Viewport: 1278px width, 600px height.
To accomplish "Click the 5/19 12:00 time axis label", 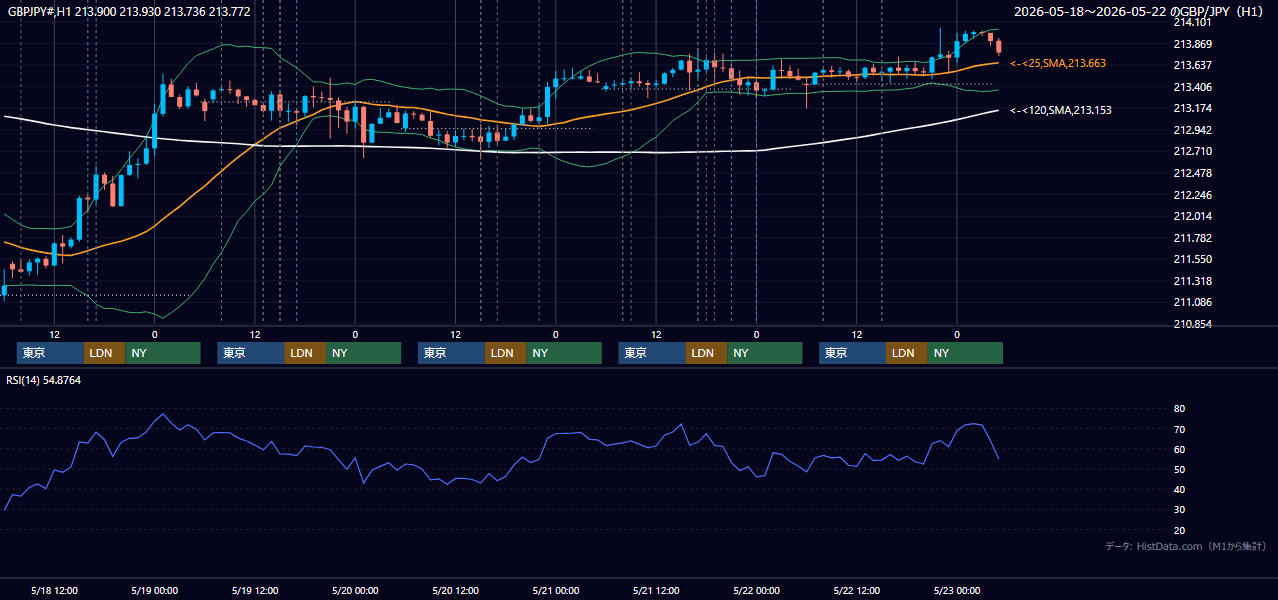I will click(255, 590).
